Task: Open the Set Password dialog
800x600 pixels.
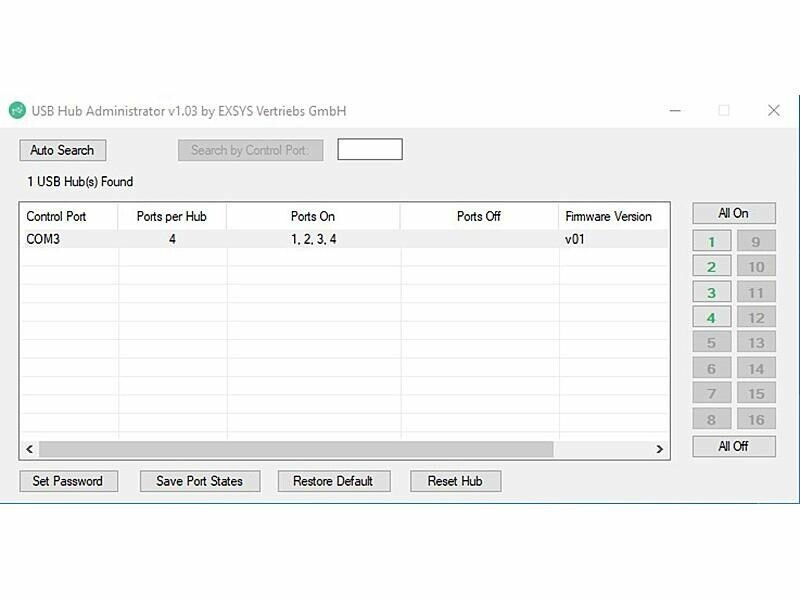Action: [67, 481]
